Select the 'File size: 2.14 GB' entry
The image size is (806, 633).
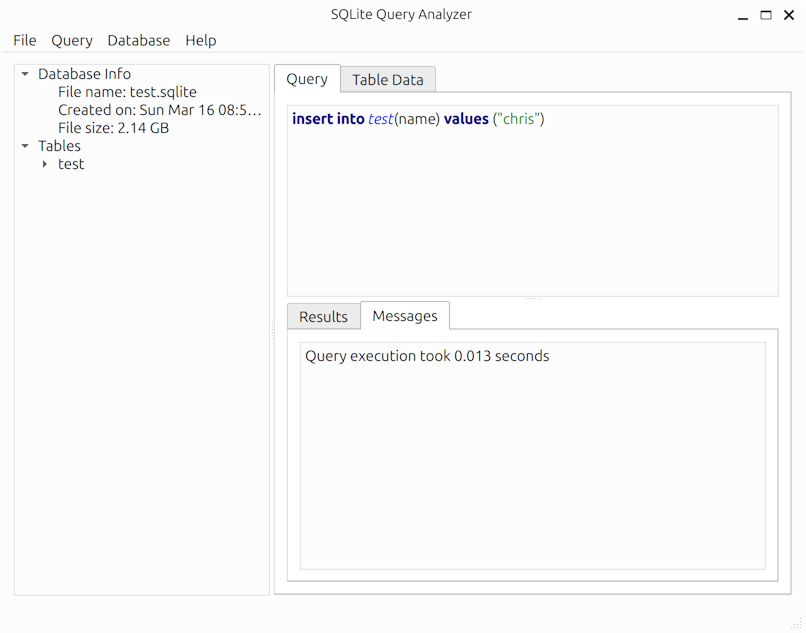tap(113, 128)
